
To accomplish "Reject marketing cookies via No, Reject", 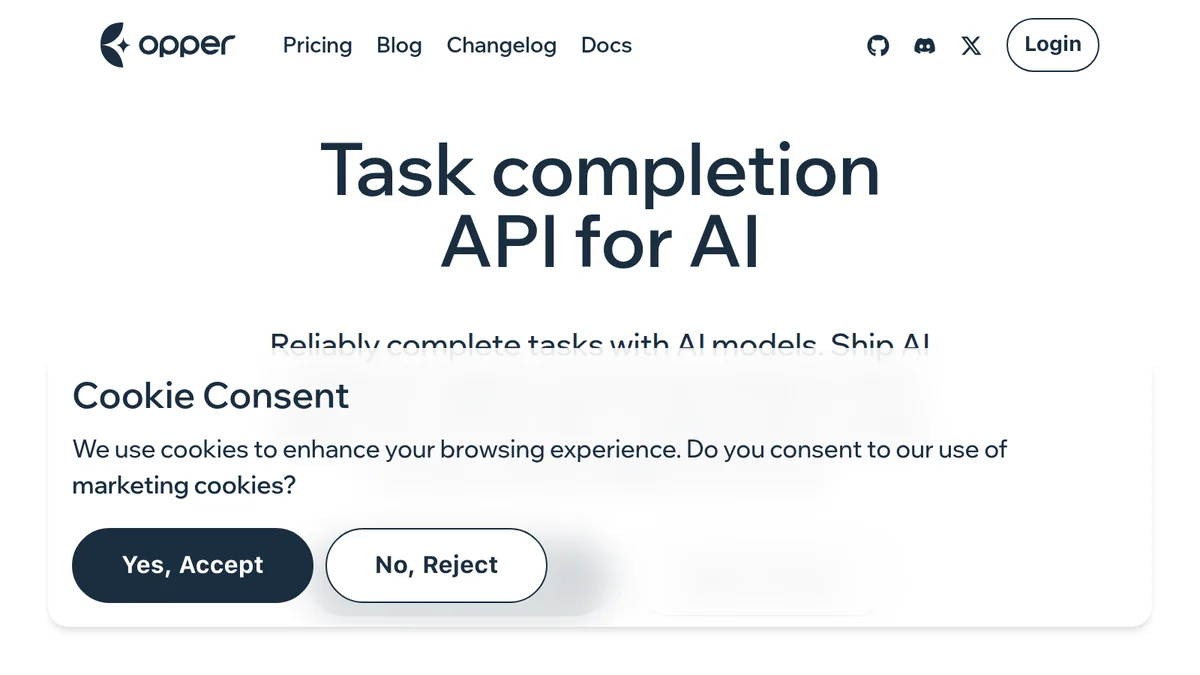I will click(436, 565).
